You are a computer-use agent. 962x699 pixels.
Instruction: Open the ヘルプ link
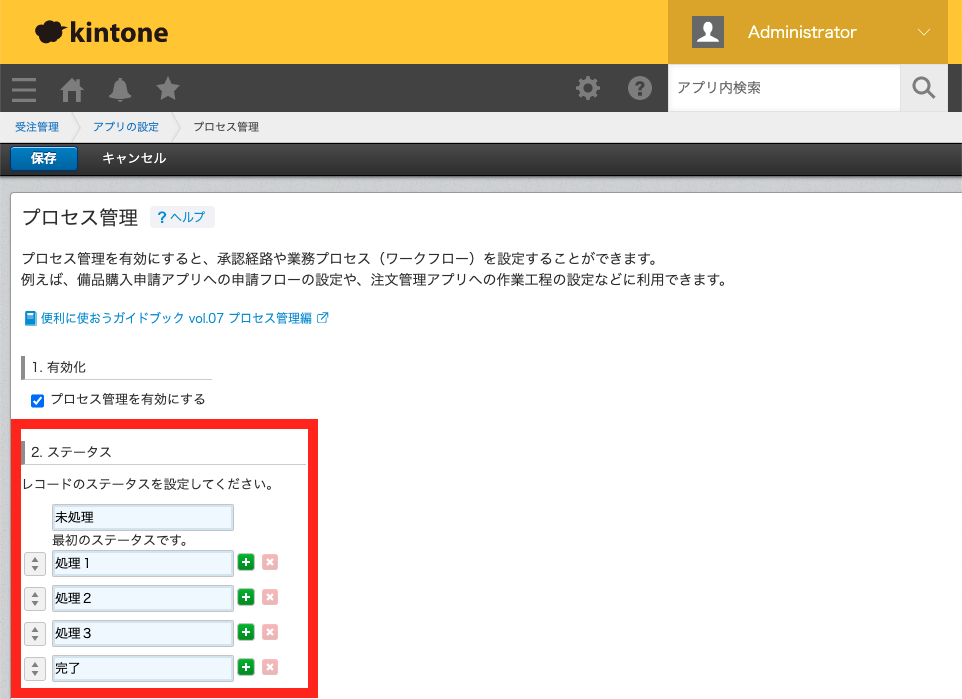(x=182, y=216)
